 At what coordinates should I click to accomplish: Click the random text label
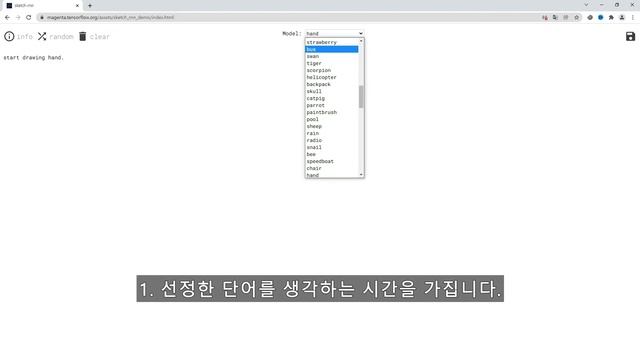pos(61,37)
